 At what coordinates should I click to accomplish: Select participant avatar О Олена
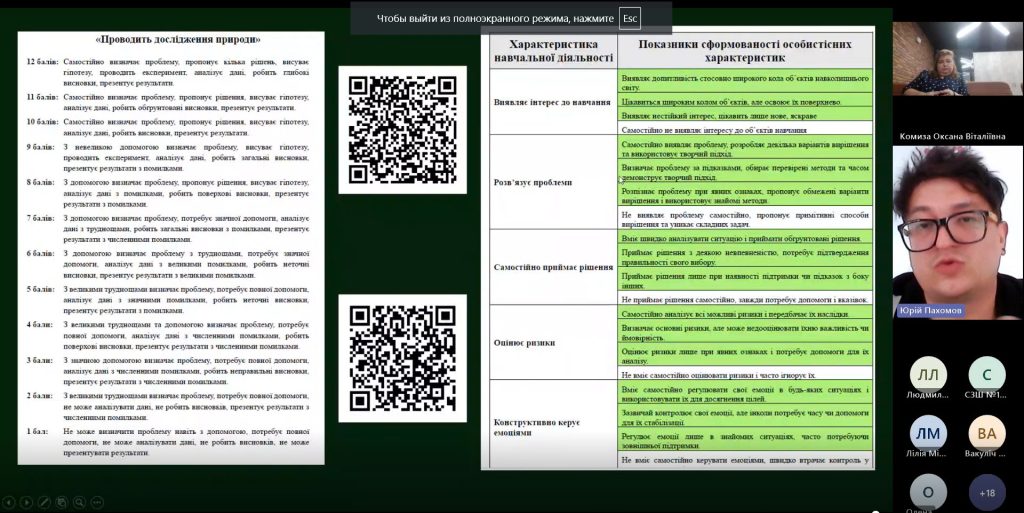pyautogui.click(x=928, y=491)
